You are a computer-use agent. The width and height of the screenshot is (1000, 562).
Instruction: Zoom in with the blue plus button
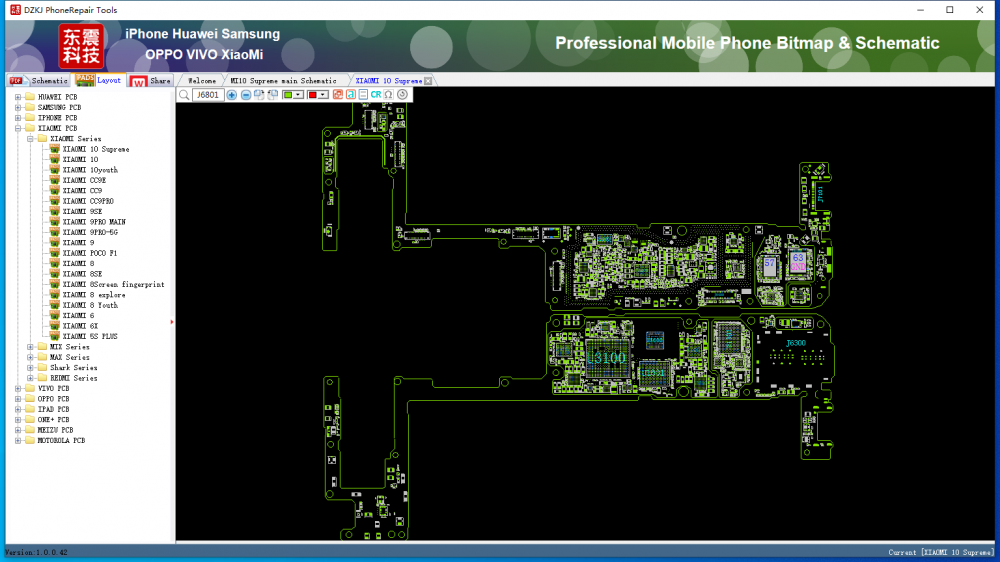pyautogui.click(x=232, y=95)
